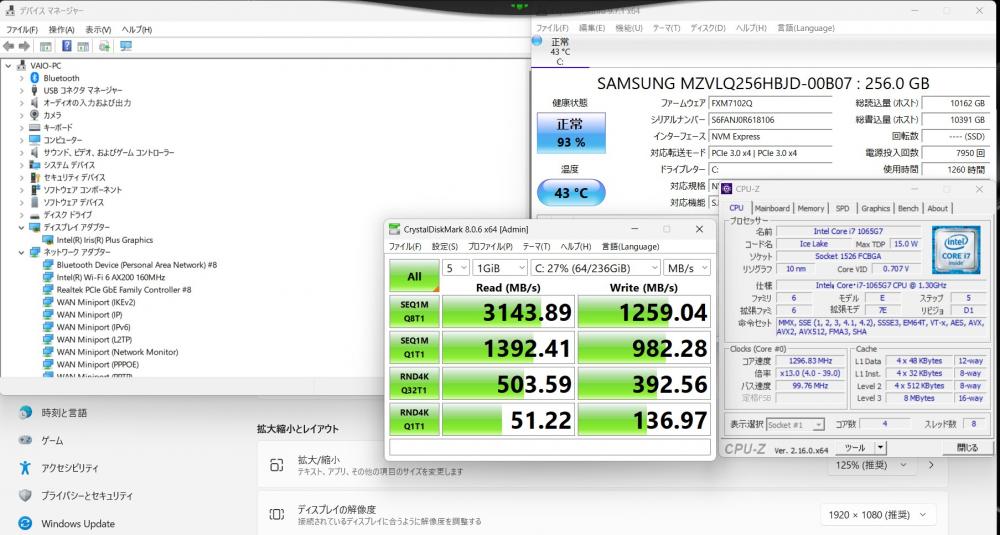Open the 1GiB test size dropdown
Screen dimensions: 1000x535
coord(499,268)
